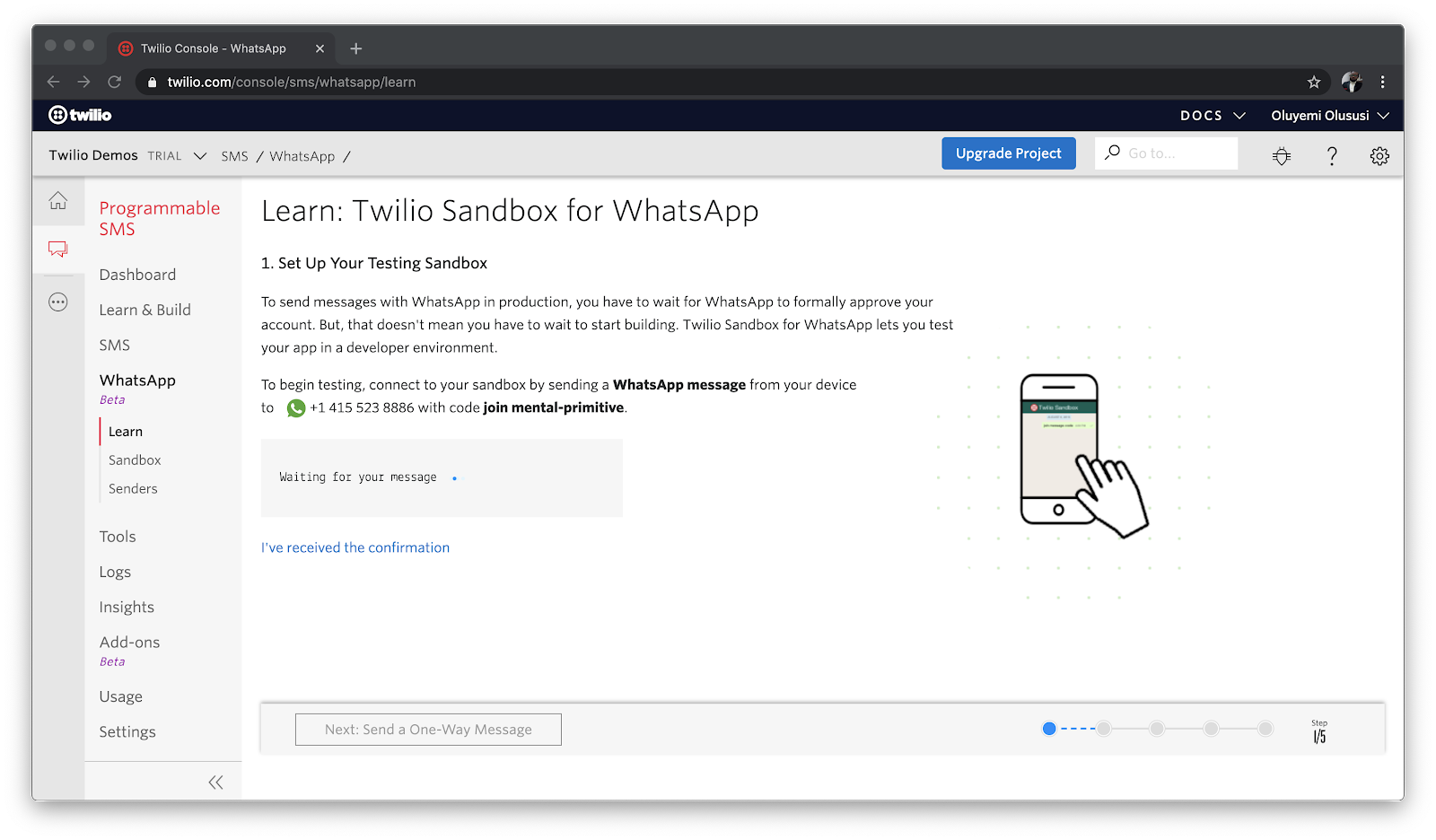Viewport: 1436px width, 840px height.
Task: Click the Twilio logo in header
Action: click(x=80, y=115)
